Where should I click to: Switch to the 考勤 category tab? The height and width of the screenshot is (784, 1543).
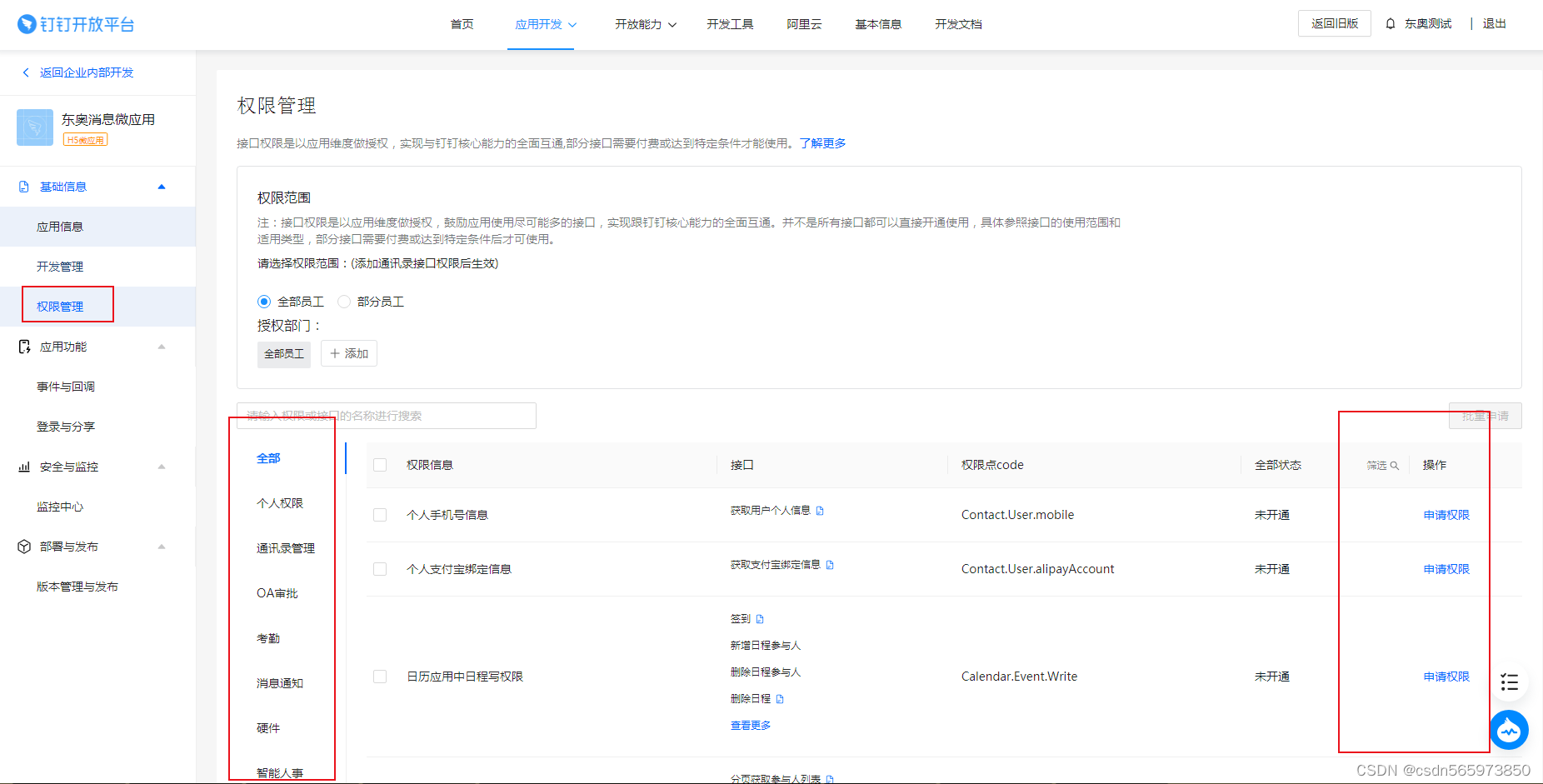268,638
